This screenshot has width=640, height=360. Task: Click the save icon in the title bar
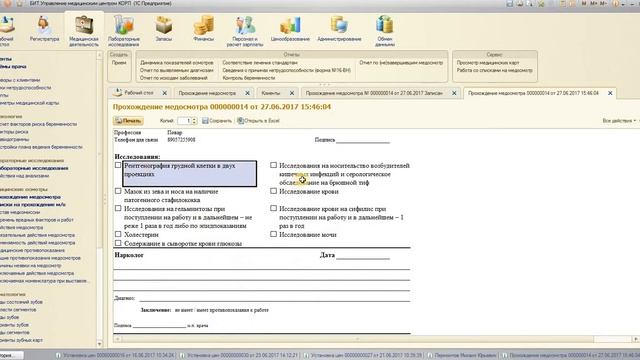click(509, 4)
